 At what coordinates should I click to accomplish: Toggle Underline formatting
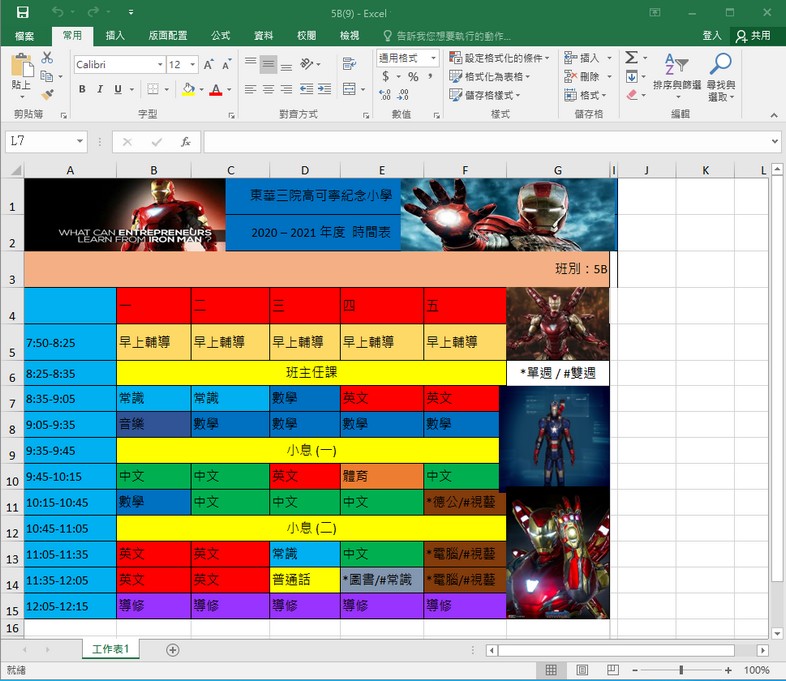[118, 89]
